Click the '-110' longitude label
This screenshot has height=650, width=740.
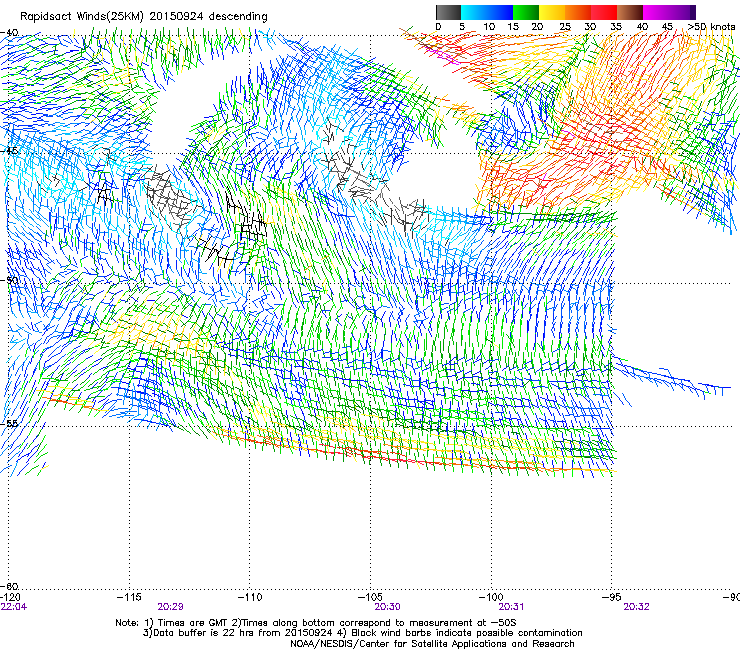(250, 597)
